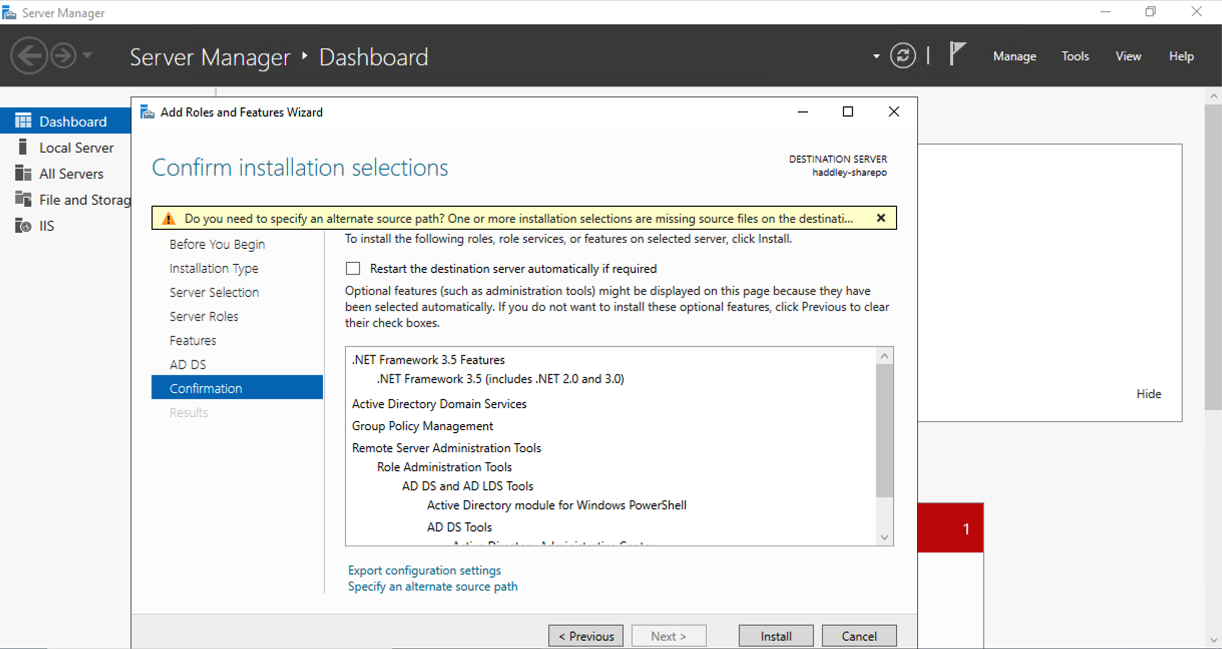
Task: Click the Server Manager window scroll up arrow
Action: [x=1213, y=95]
